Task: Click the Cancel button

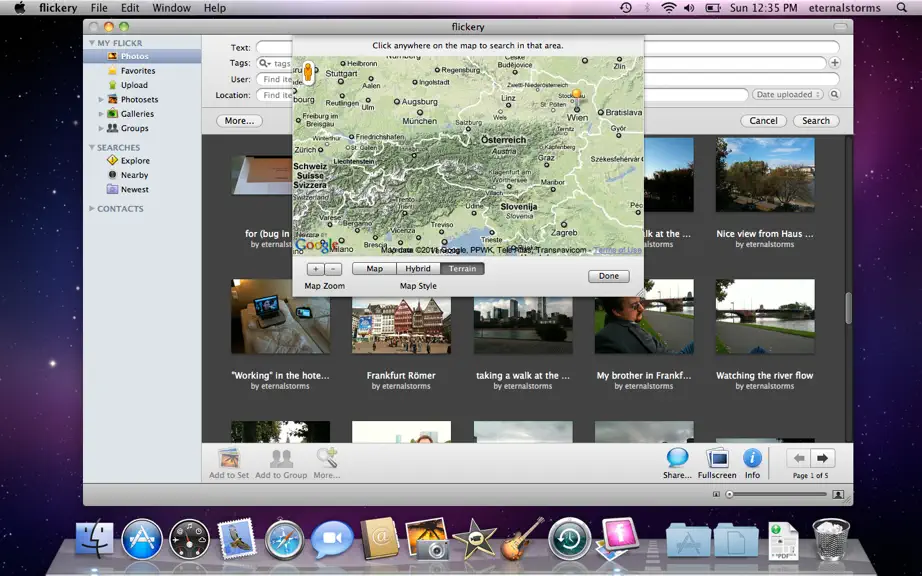Action: (x=763, y=120)
